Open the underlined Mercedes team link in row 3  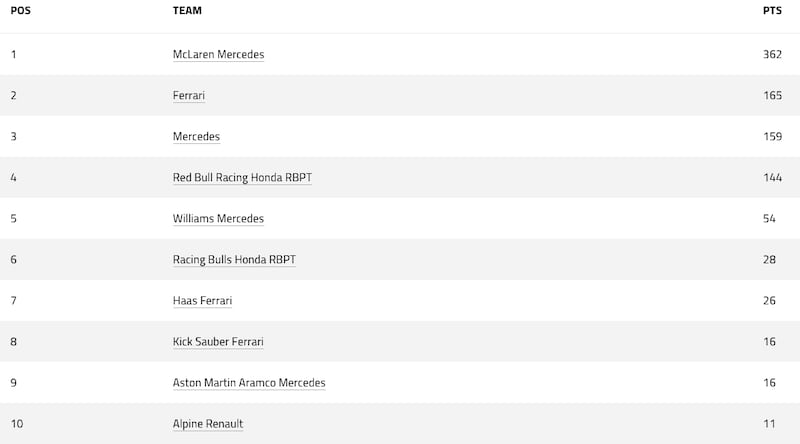tap(196, 136)
